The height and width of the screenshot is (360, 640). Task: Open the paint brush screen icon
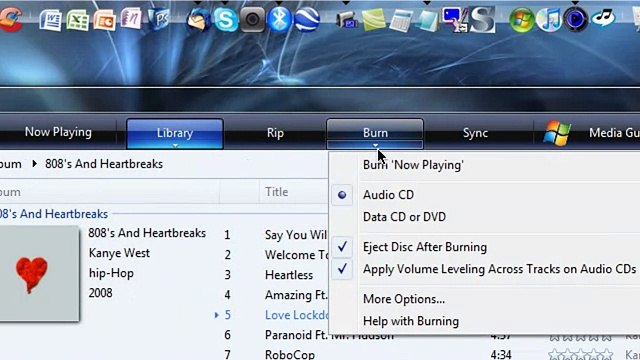click(454, 20)
